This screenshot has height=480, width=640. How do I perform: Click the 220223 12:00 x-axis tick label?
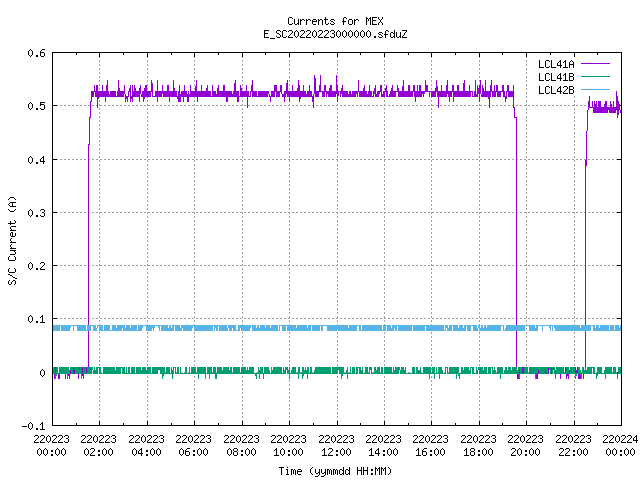336,446
